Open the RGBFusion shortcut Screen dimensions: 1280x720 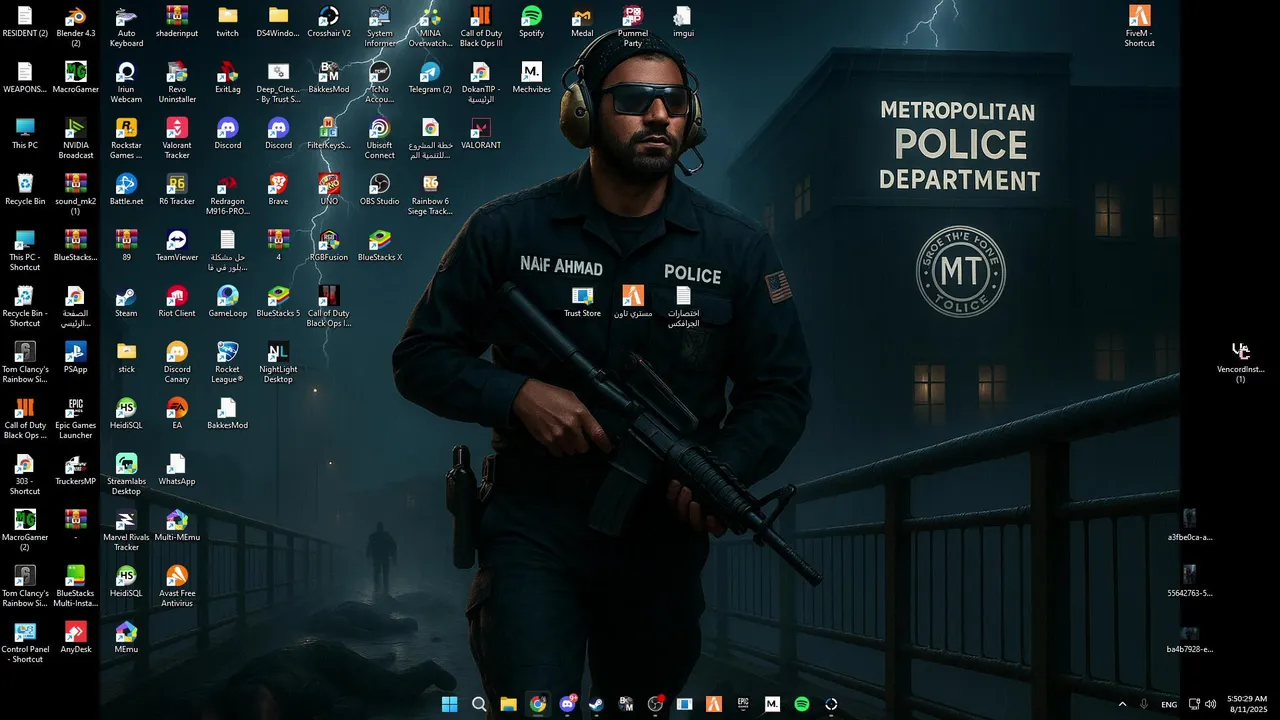pyautogui.click(x=329, y=246)
